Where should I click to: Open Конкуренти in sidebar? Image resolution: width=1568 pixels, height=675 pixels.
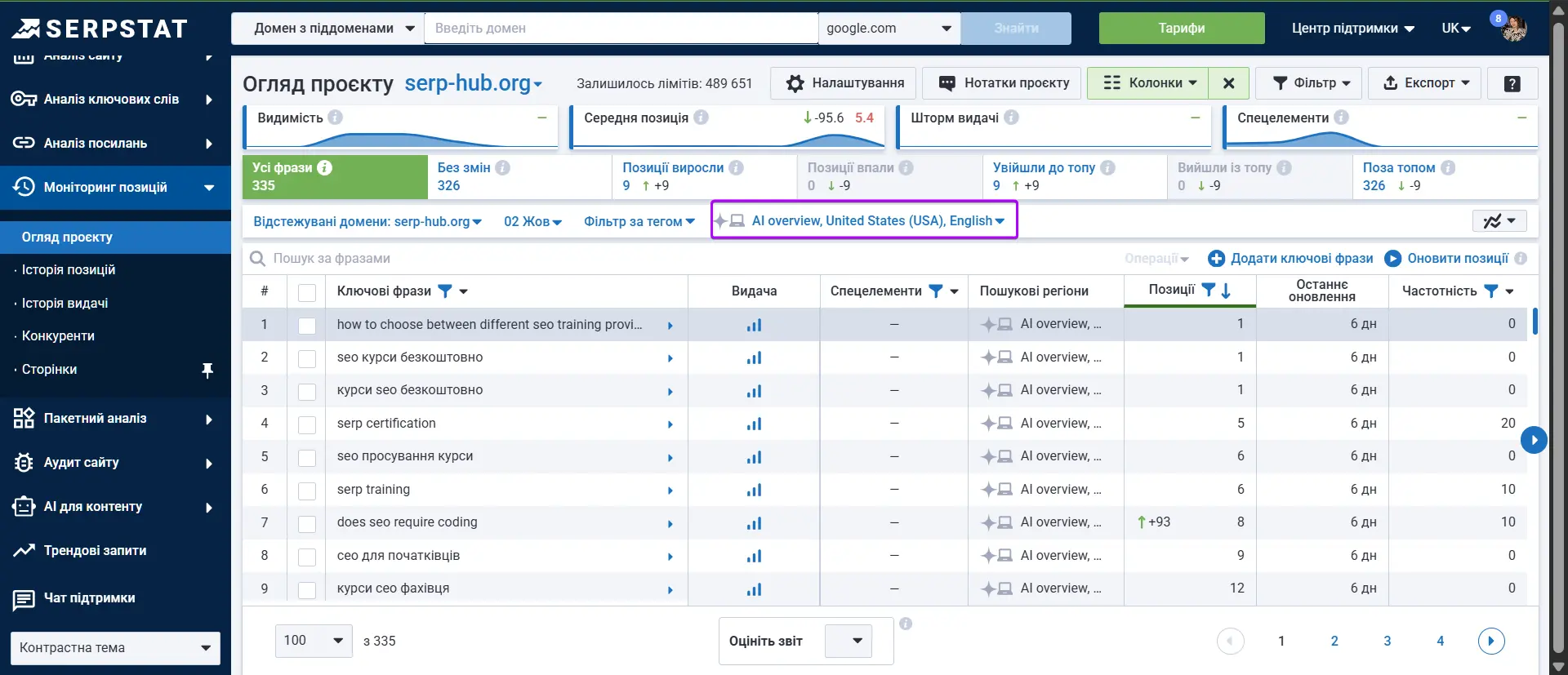(58, 336)
